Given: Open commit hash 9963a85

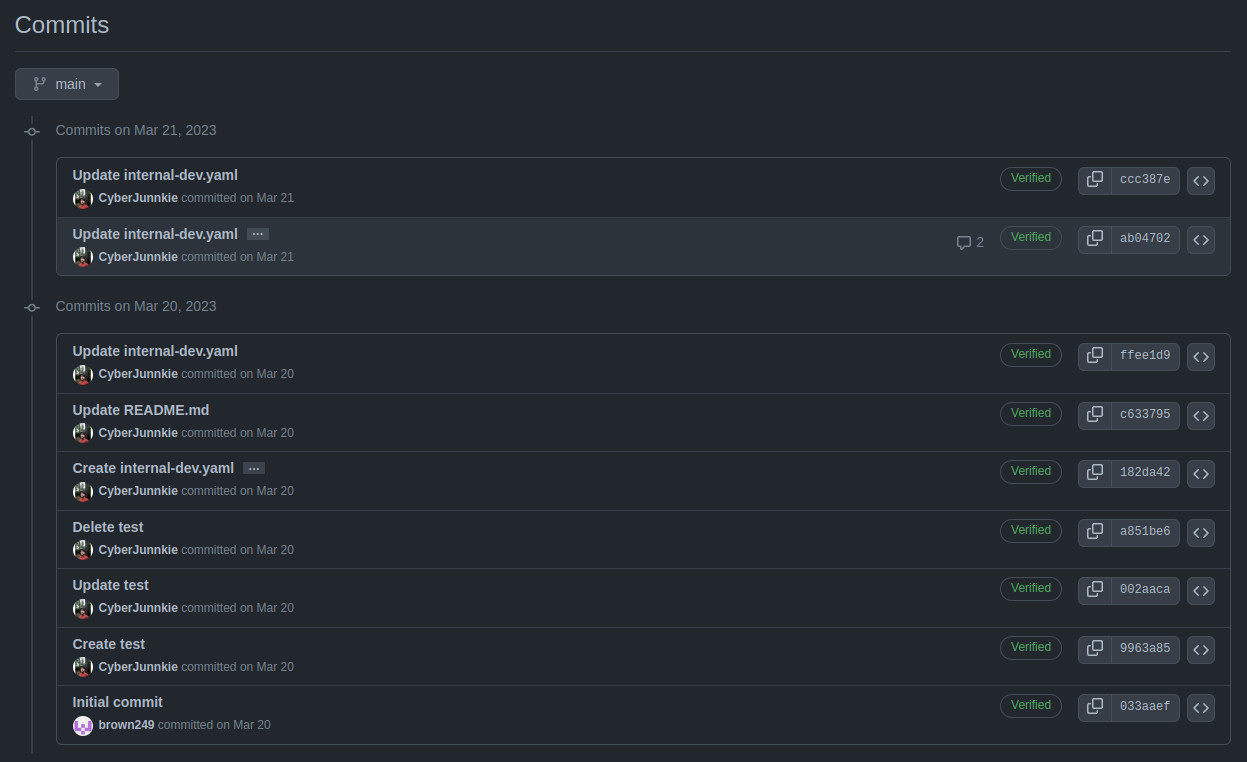Looking at the screenshot, I should [1145, 649].
